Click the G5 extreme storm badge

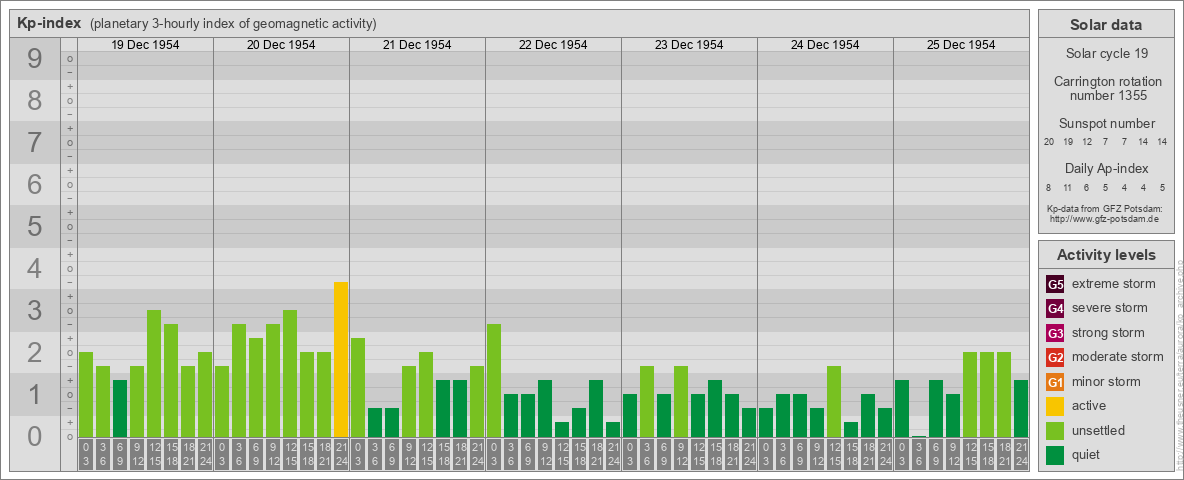1055,285
